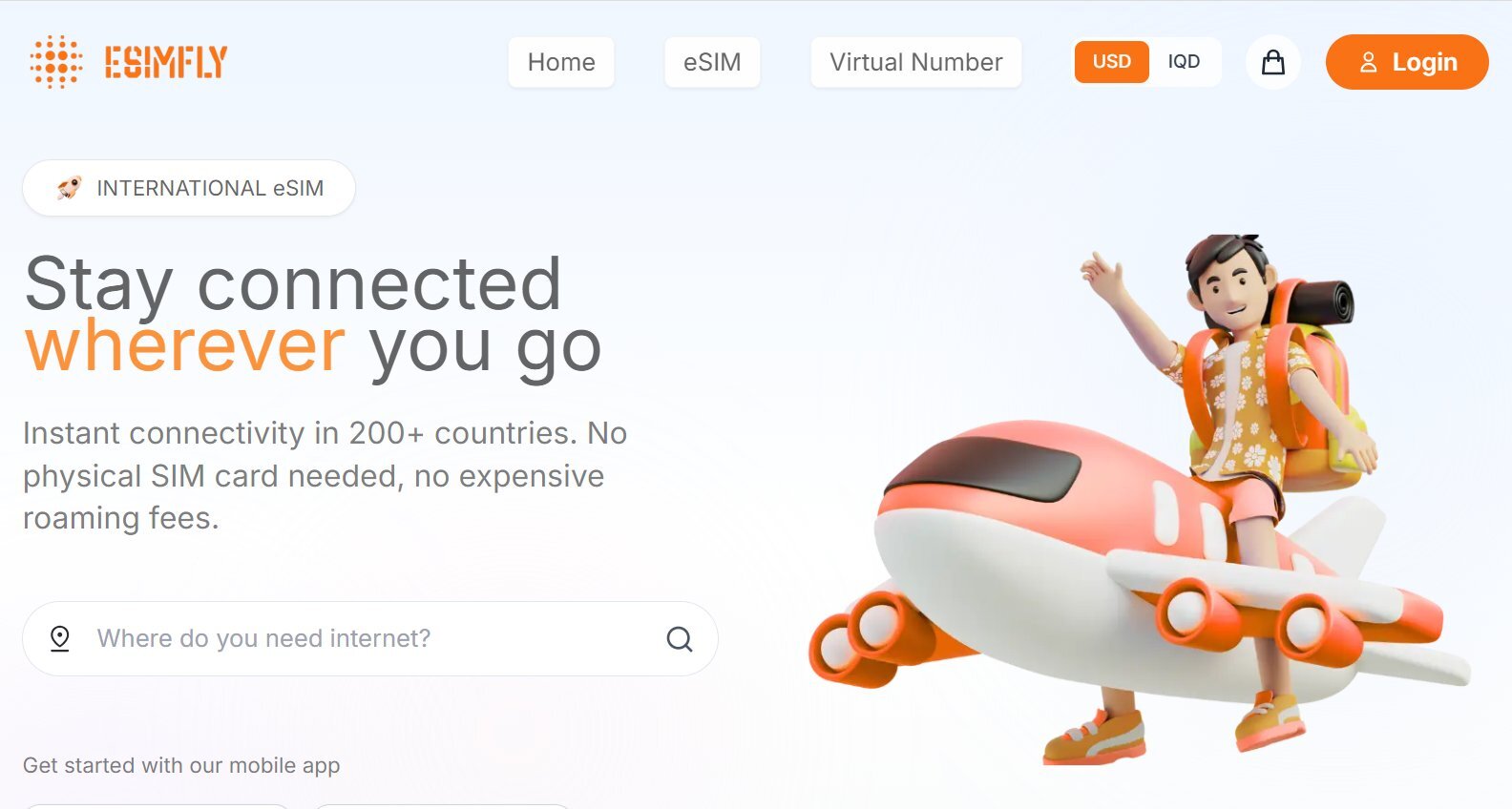This screenshot has width=1512, height=809.
Task: Select the INTERNATIONAL eSIM badge
Action: point(189,188)
